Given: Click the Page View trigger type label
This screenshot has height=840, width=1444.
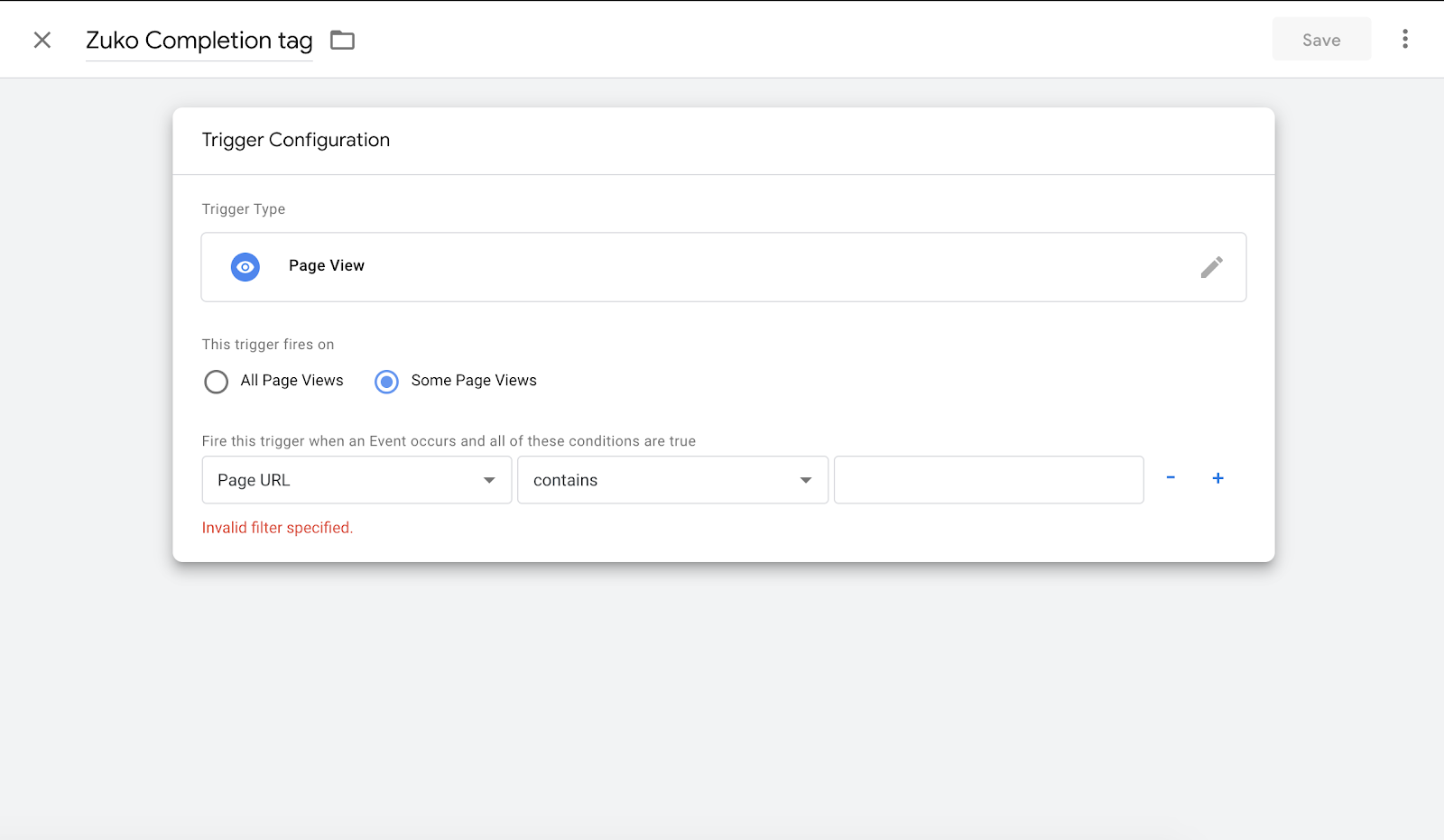Looking at the screenshot, I should click(327, 265).
